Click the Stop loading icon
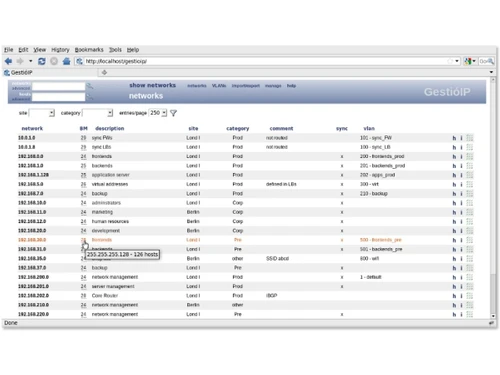This screenshot has width=500, height=375. click(x=54, y=61)
